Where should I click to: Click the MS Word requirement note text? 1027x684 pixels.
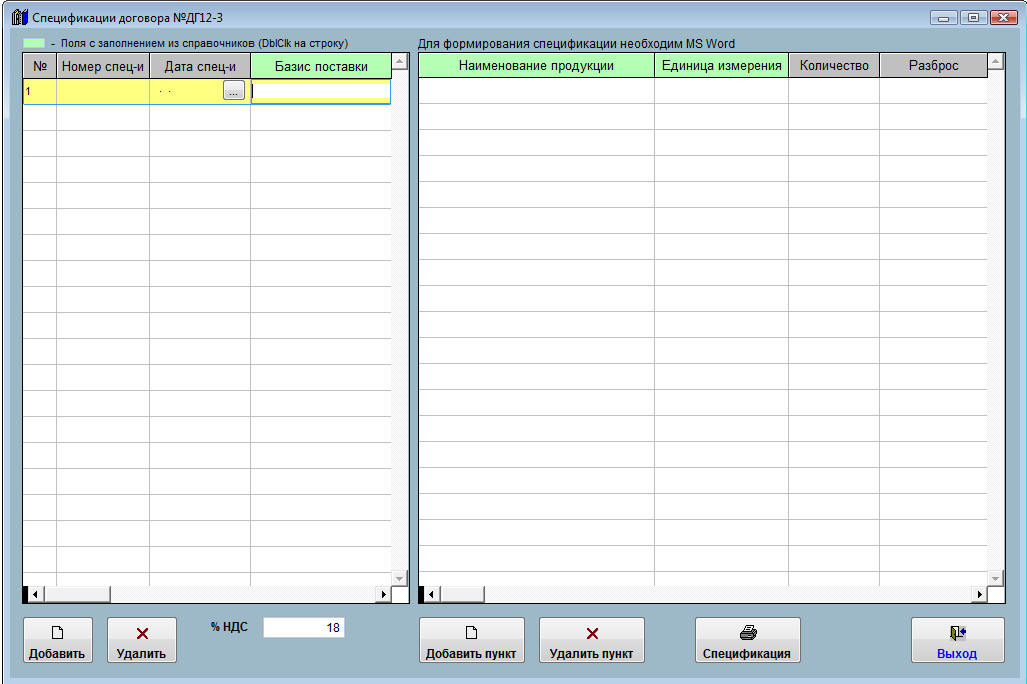point(576,44)
